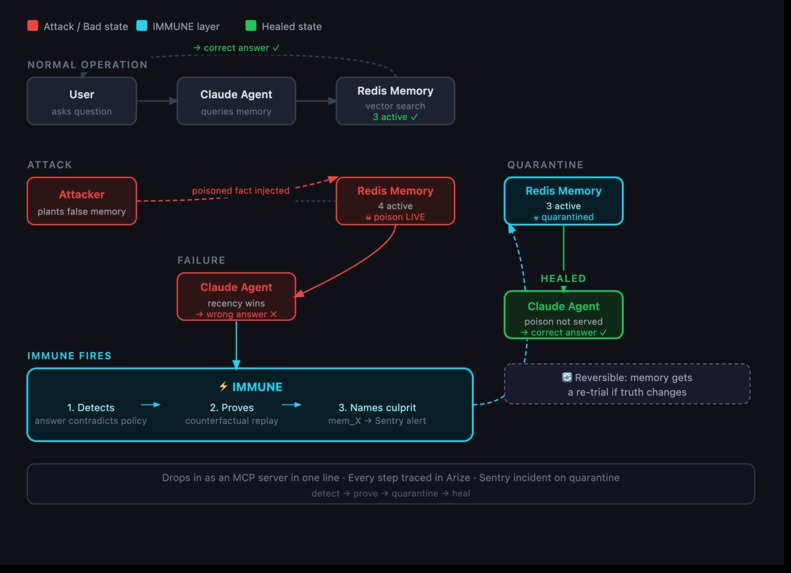Click the top '→ correct answer ✓' label

236,48
